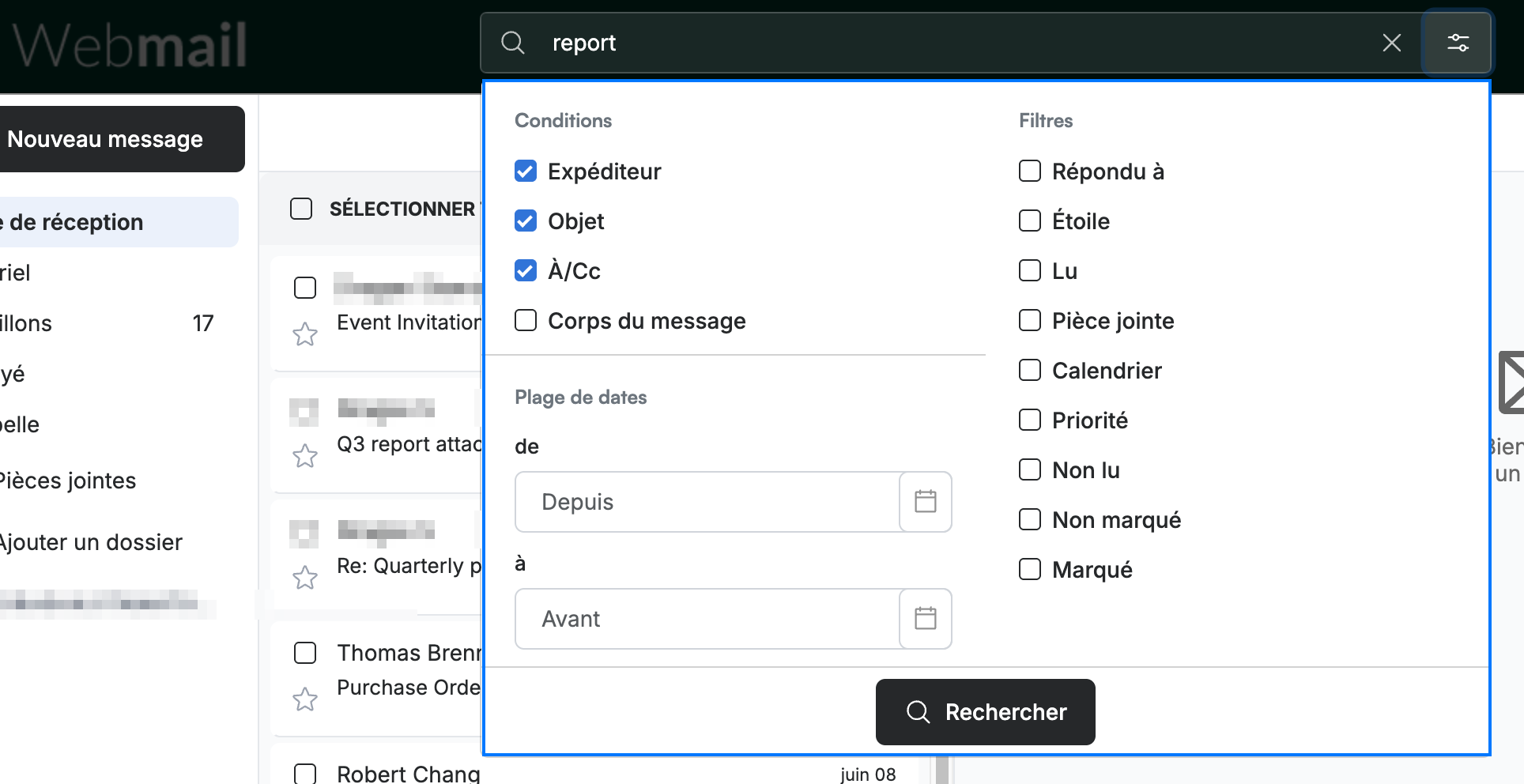Toggle the advanced search filter options icon
The image size is (1524, 784).
pos(1458,43)
